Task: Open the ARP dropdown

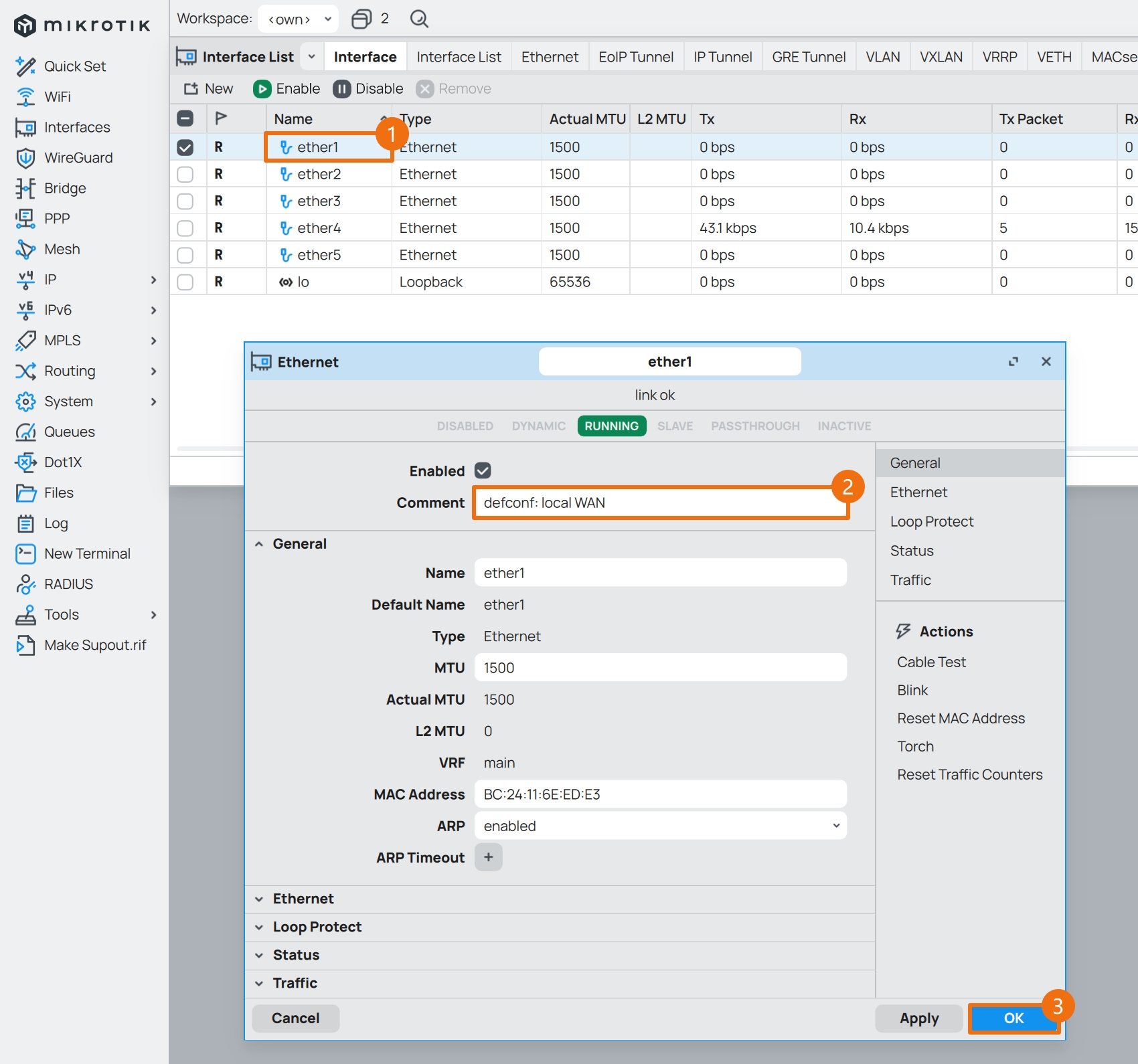Action: click(x=661, y=826)
